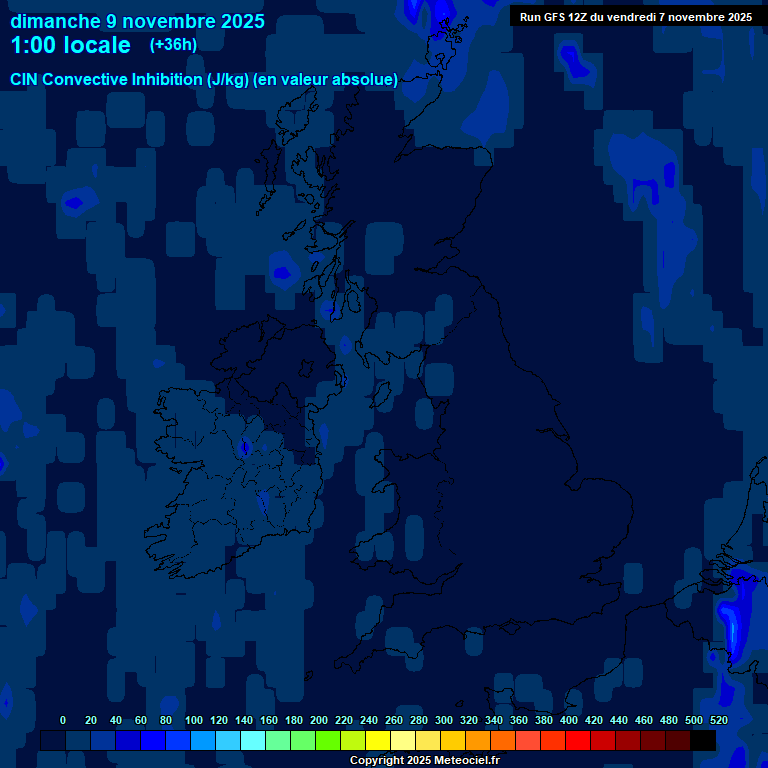Click the 1:00 locale time label

(70, 46)
